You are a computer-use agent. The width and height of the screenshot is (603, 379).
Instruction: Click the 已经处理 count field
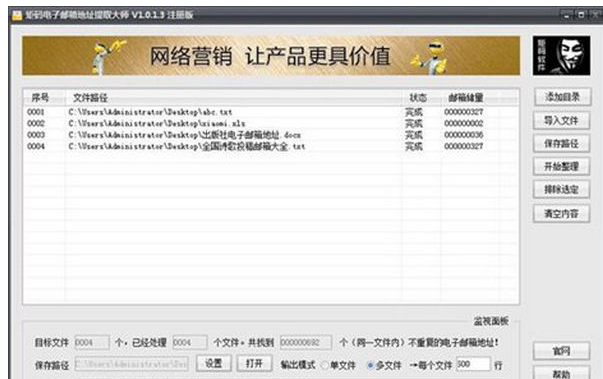190,342
